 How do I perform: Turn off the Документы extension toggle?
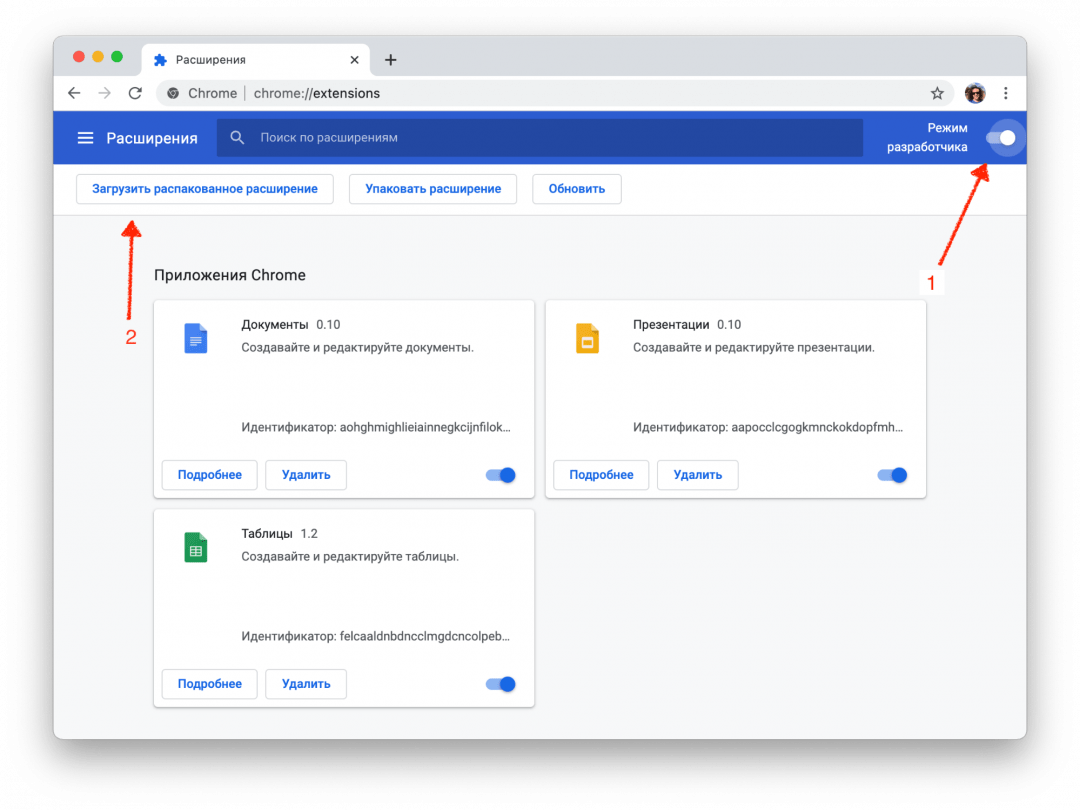click(500, 475)
